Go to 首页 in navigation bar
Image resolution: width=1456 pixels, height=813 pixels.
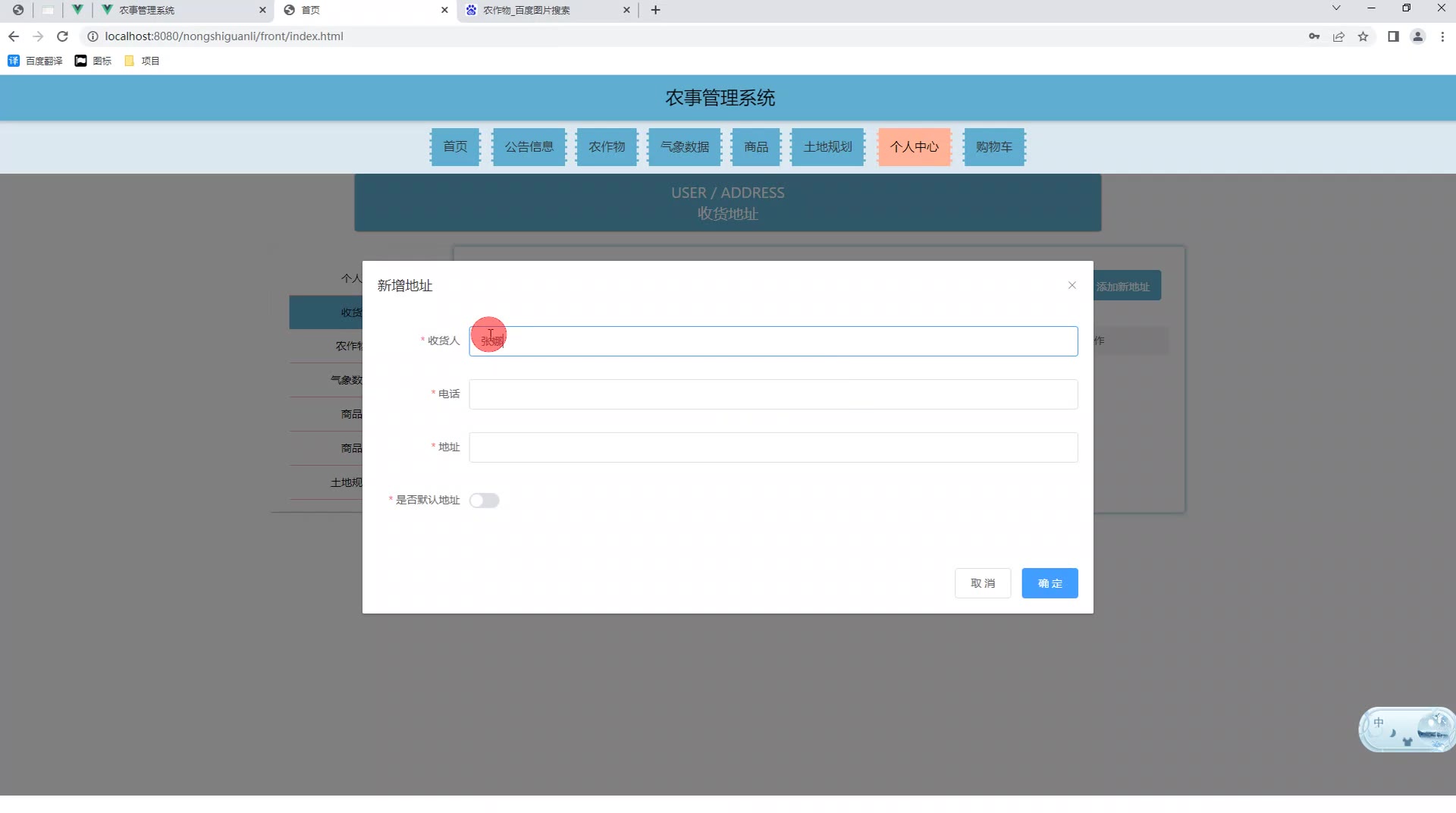pos(455,147)
